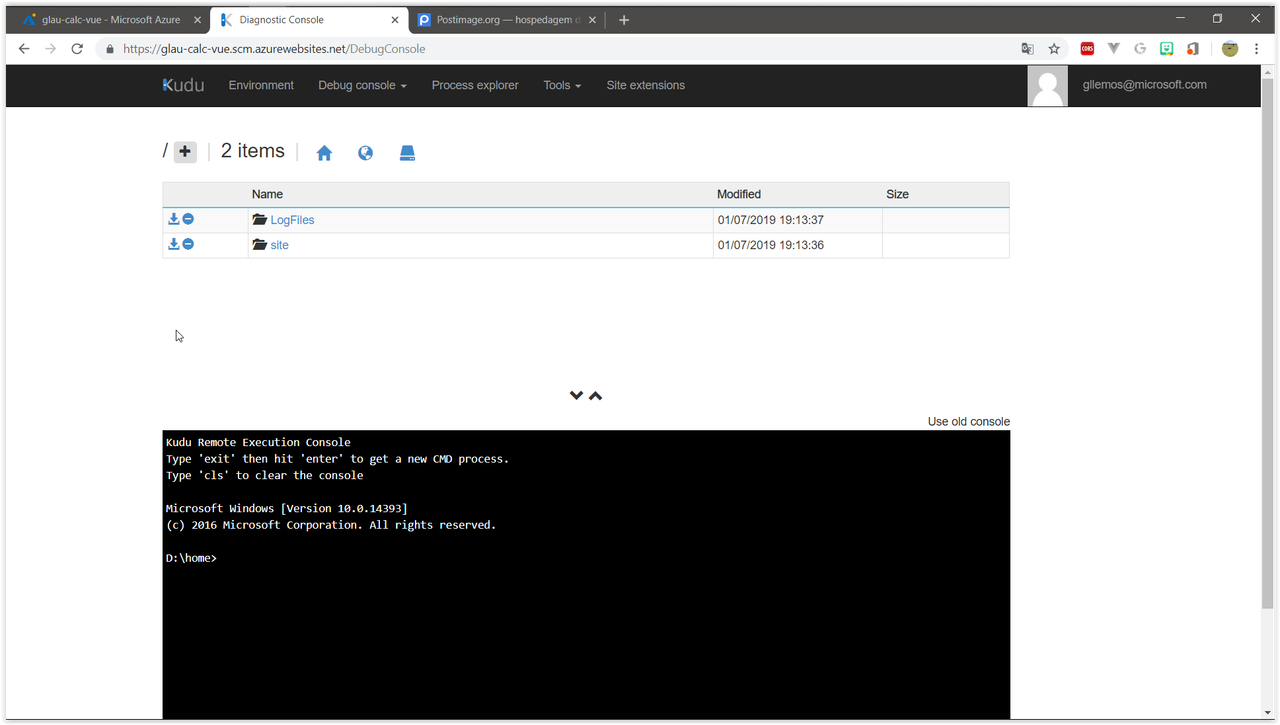Close the Postimage.org tab
Screen dimensions: 1280x725
point(592,20)
